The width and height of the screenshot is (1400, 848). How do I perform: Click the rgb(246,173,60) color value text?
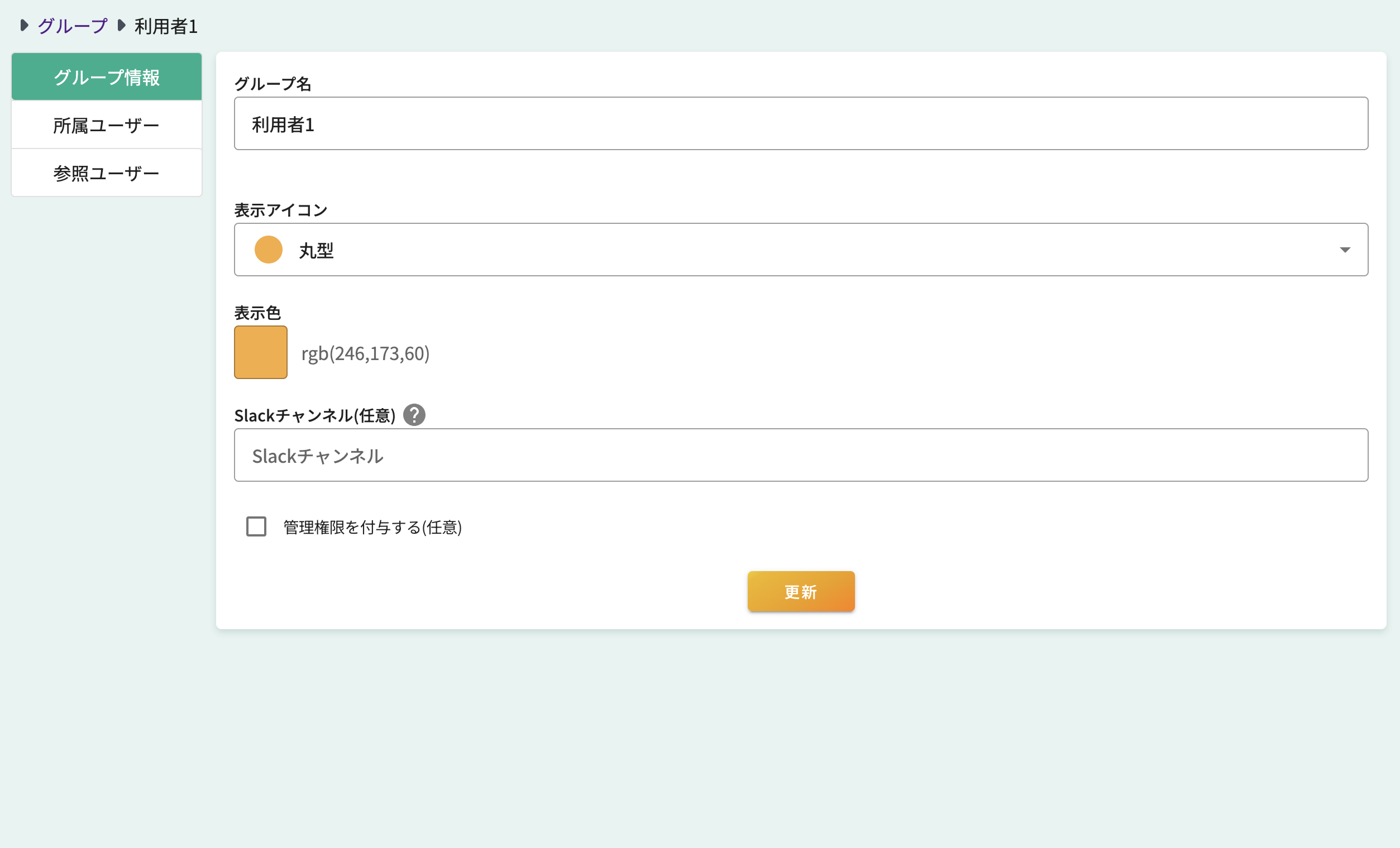click(366, 353)
